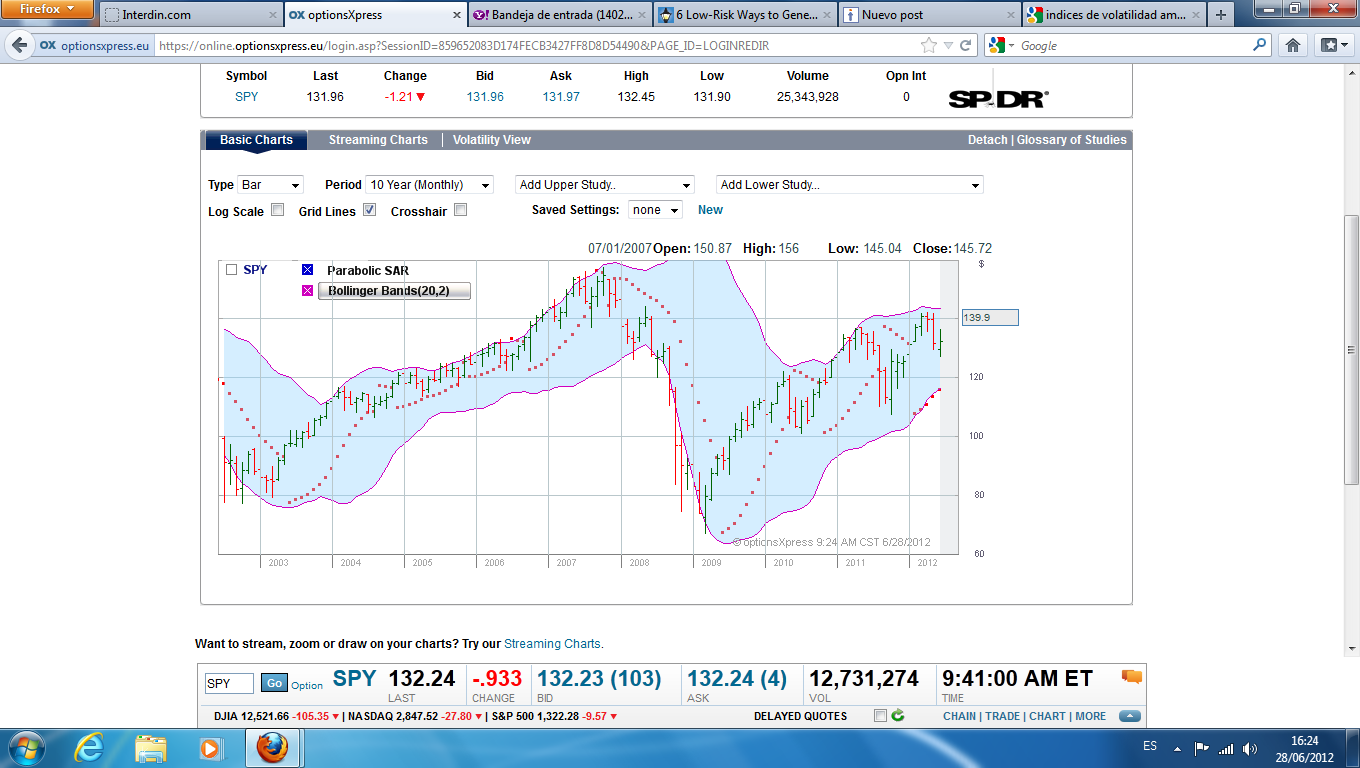Screen dimensions: 1360x768
Task: Click the orange chat bubbles icon
Action: pos(1131,677)
